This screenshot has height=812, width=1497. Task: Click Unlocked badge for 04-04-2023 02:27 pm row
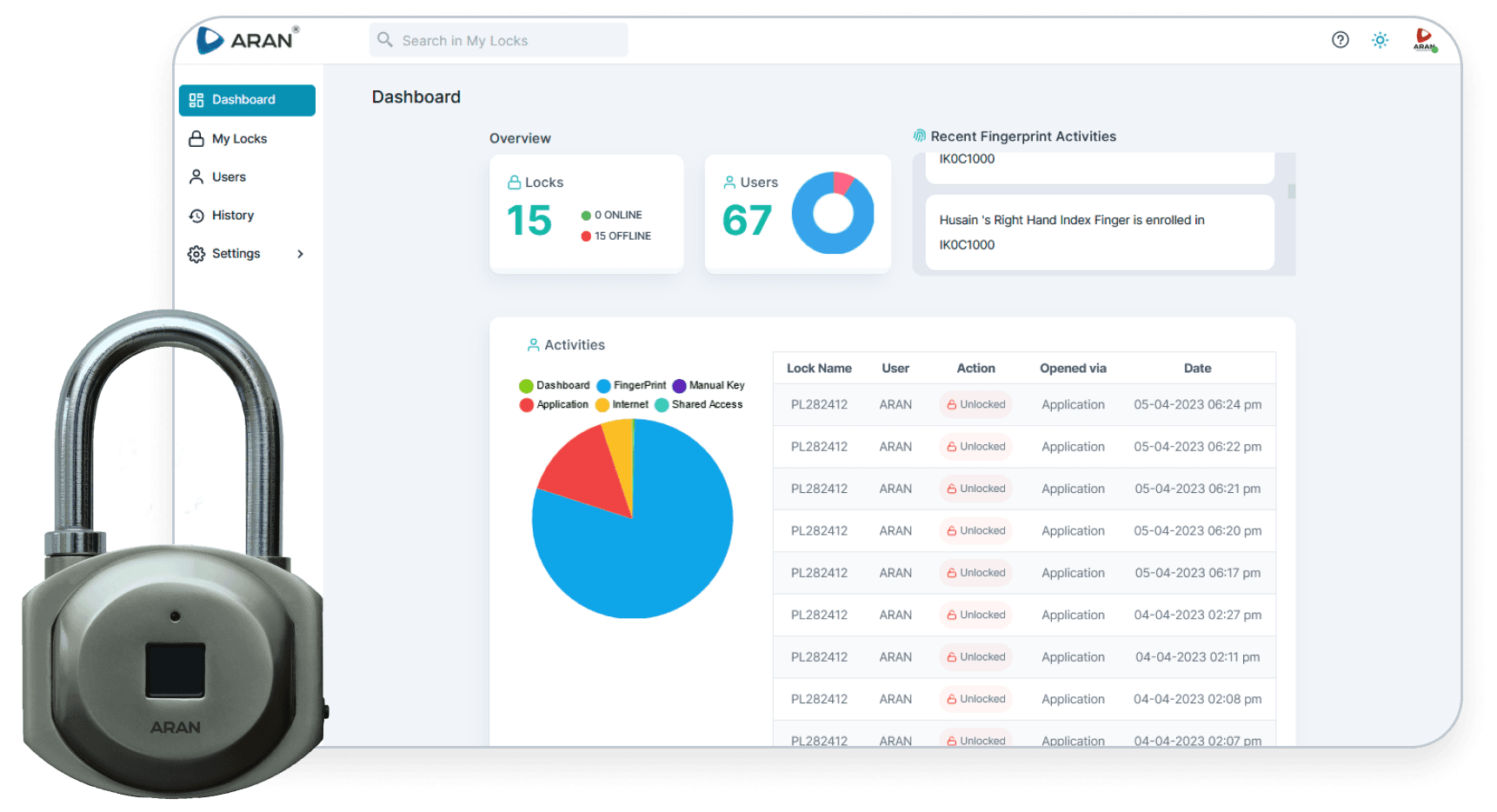(975, 615)
